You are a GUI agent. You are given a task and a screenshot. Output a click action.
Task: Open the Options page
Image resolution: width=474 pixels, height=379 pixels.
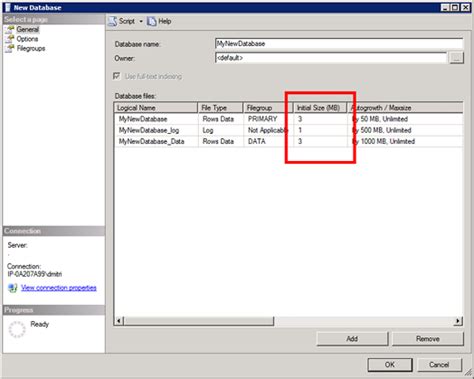27,39
